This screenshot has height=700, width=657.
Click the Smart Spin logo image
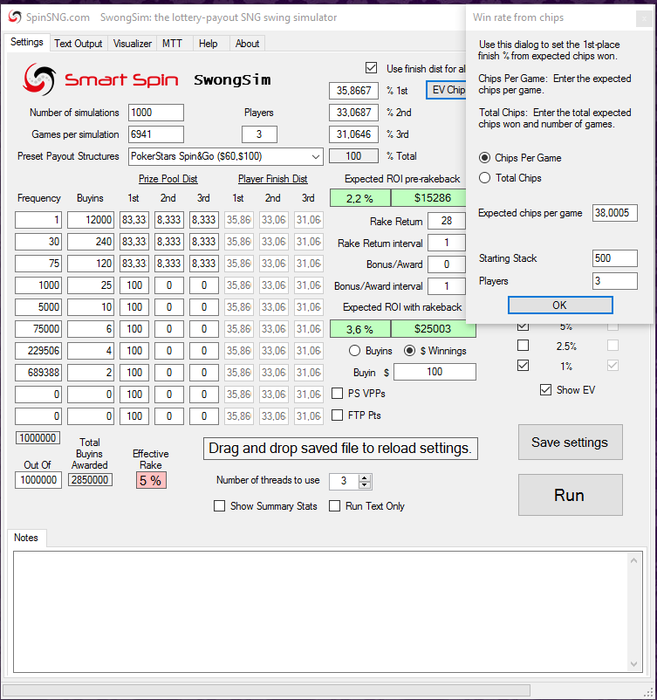pos(100,79)
